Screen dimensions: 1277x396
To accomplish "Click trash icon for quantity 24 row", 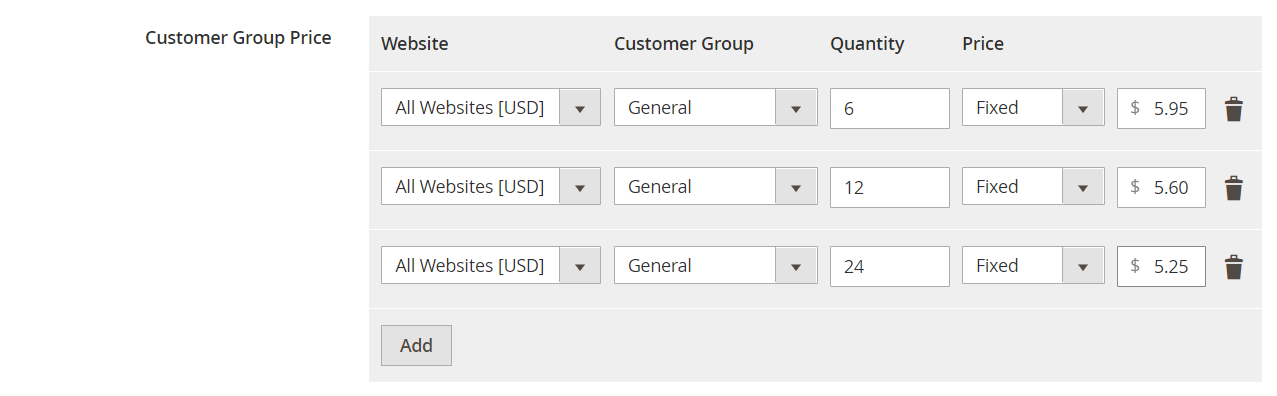I will (1234, 267).
